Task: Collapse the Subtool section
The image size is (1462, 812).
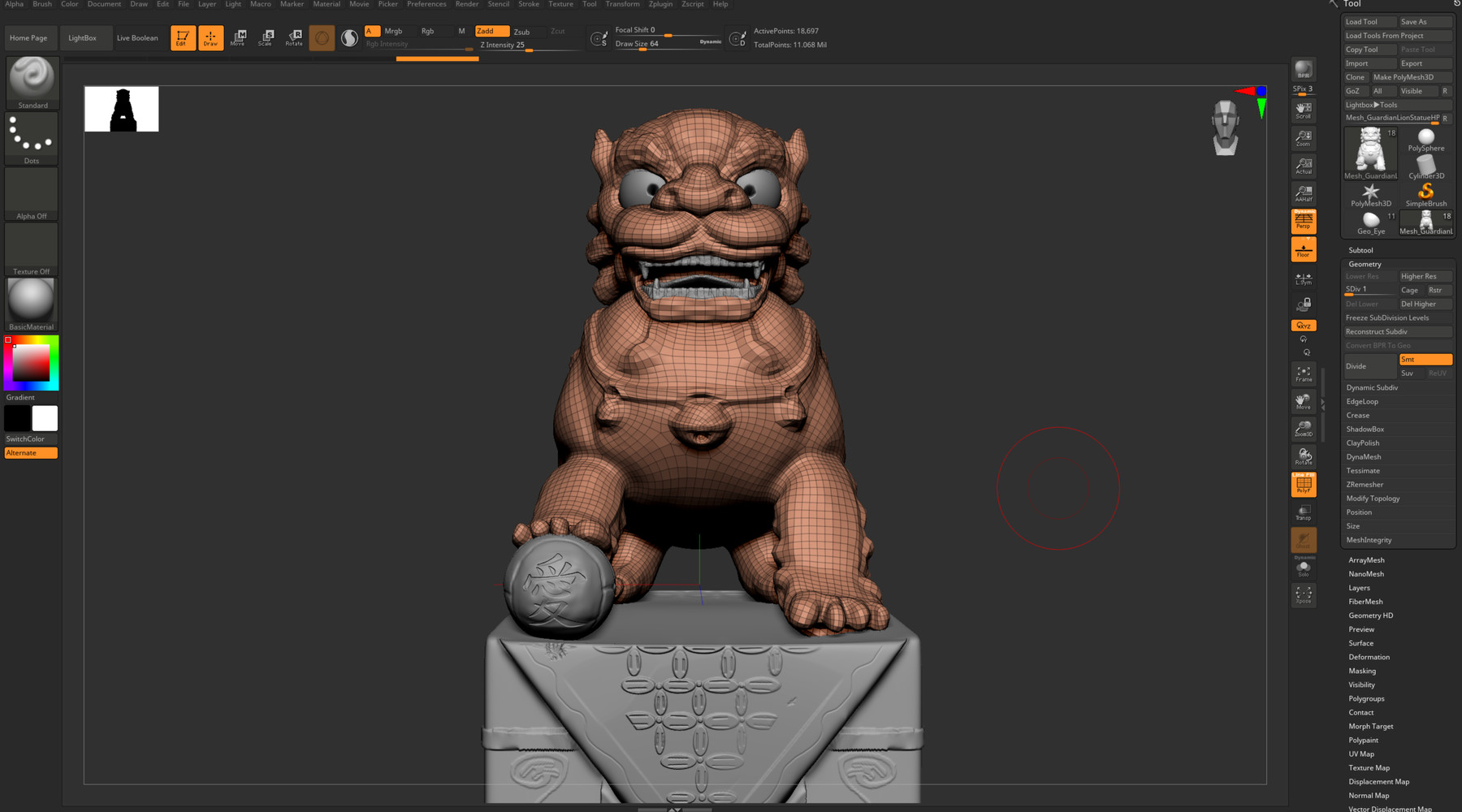Action: pos(1360,249)
